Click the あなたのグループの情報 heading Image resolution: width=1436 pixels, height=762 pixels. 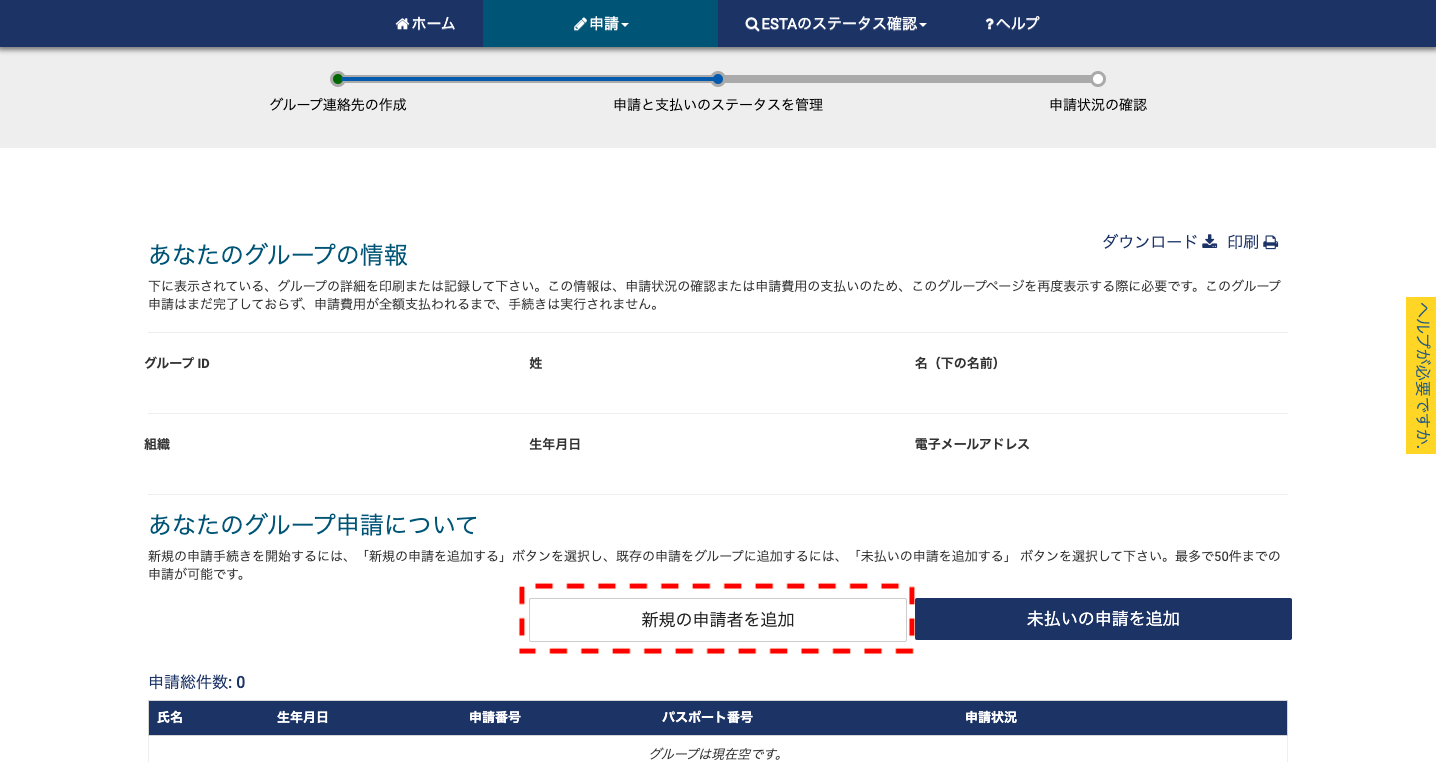click(x=278, y=254)
